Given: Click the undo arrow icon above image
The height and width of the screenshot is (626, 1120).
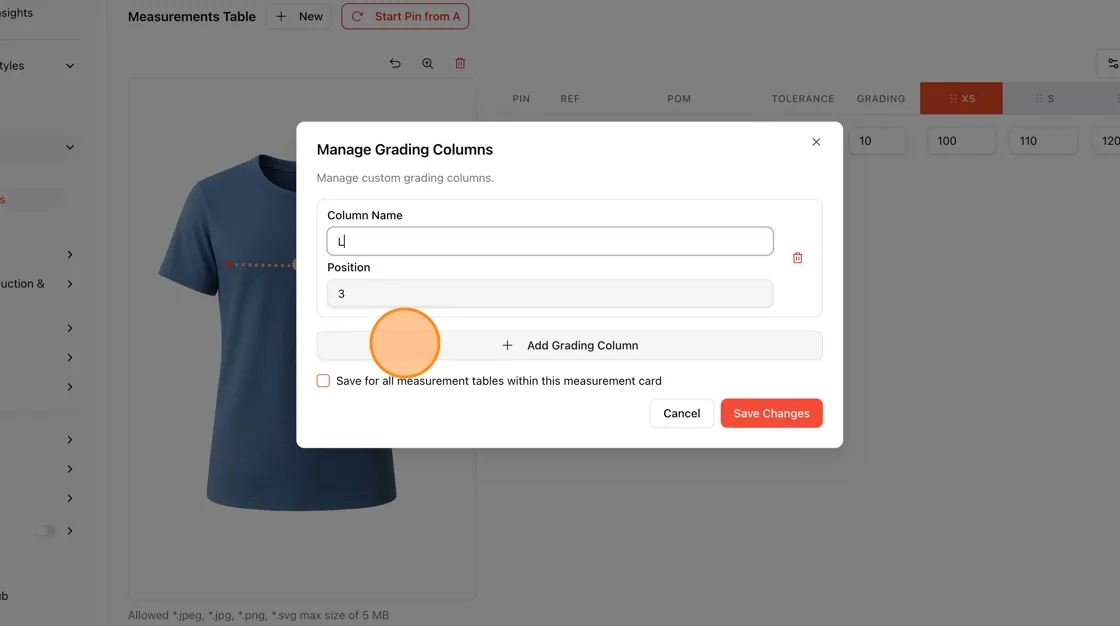Looking at the screenshot, I should coord(395,64).
